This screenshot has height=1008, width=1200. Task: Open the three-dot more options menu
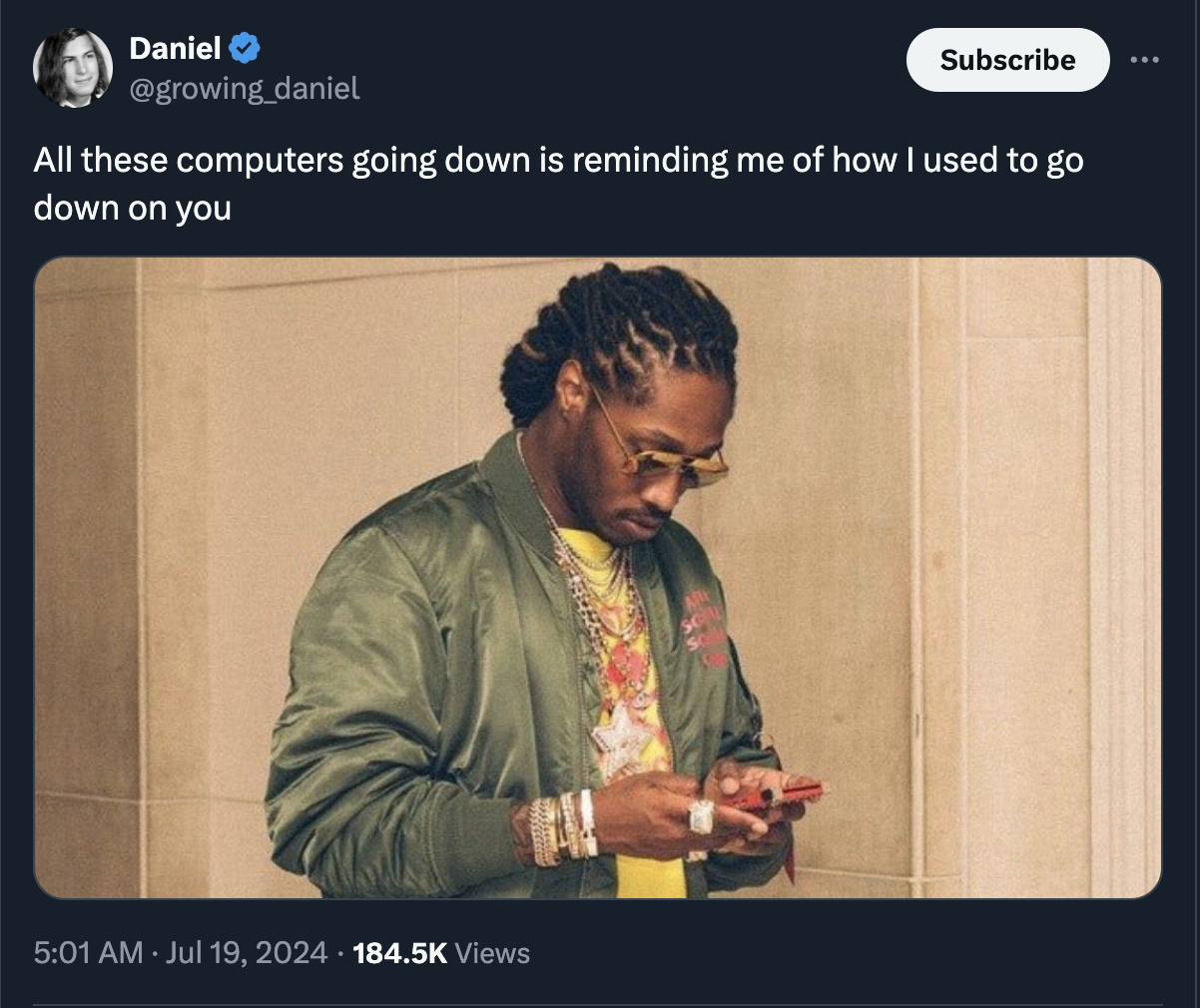pyautogui.click(x=1144, y=61)
